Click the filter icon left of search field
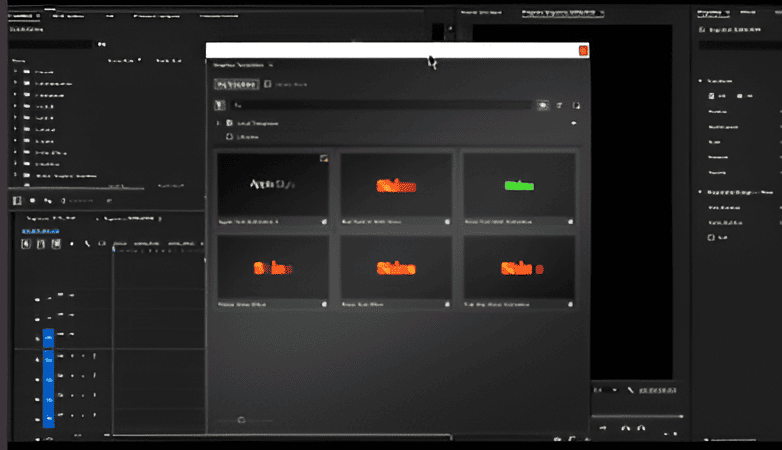The width and height of the screenshot is (782, 450). click(220, 104)
